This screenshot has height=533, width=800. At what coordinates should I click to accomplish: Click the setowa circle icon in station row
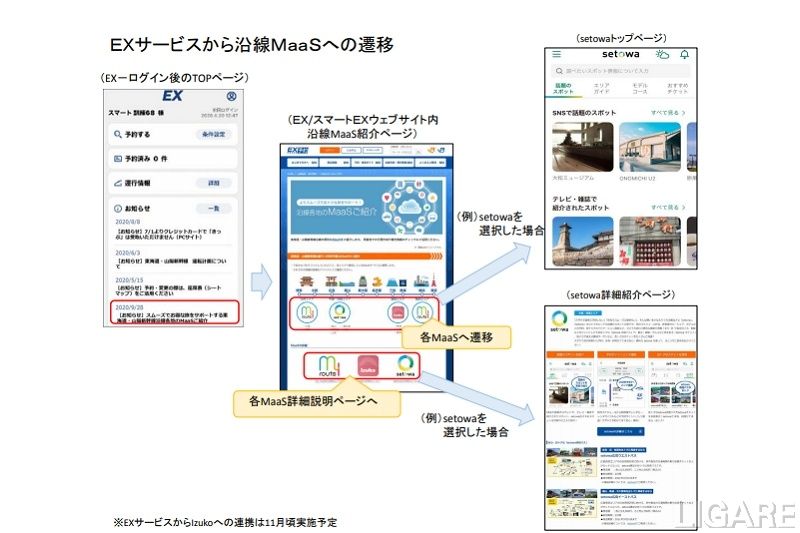[339, 312]
